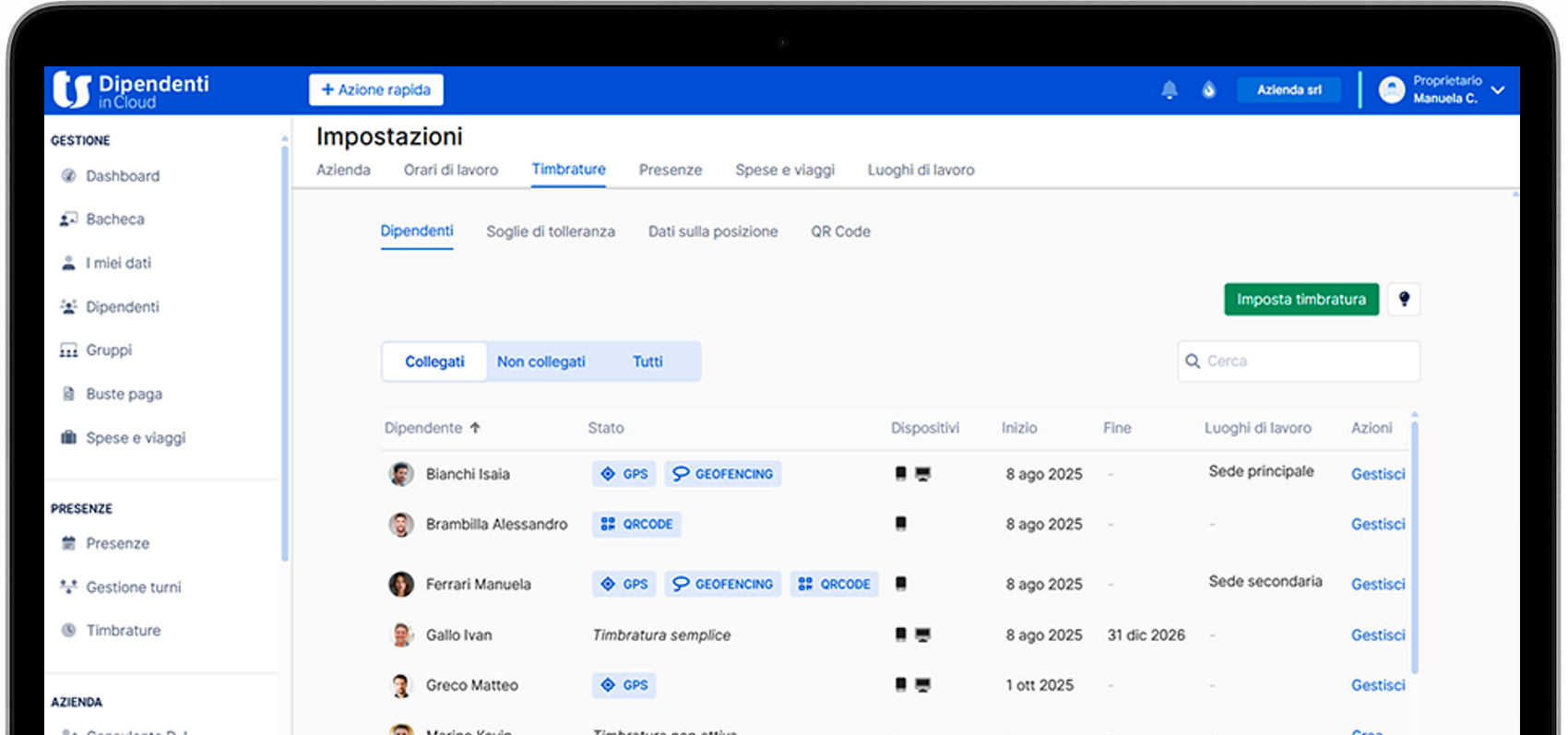
Task: Expand the user account chevron menu
Action: [x=1498, y=89]
